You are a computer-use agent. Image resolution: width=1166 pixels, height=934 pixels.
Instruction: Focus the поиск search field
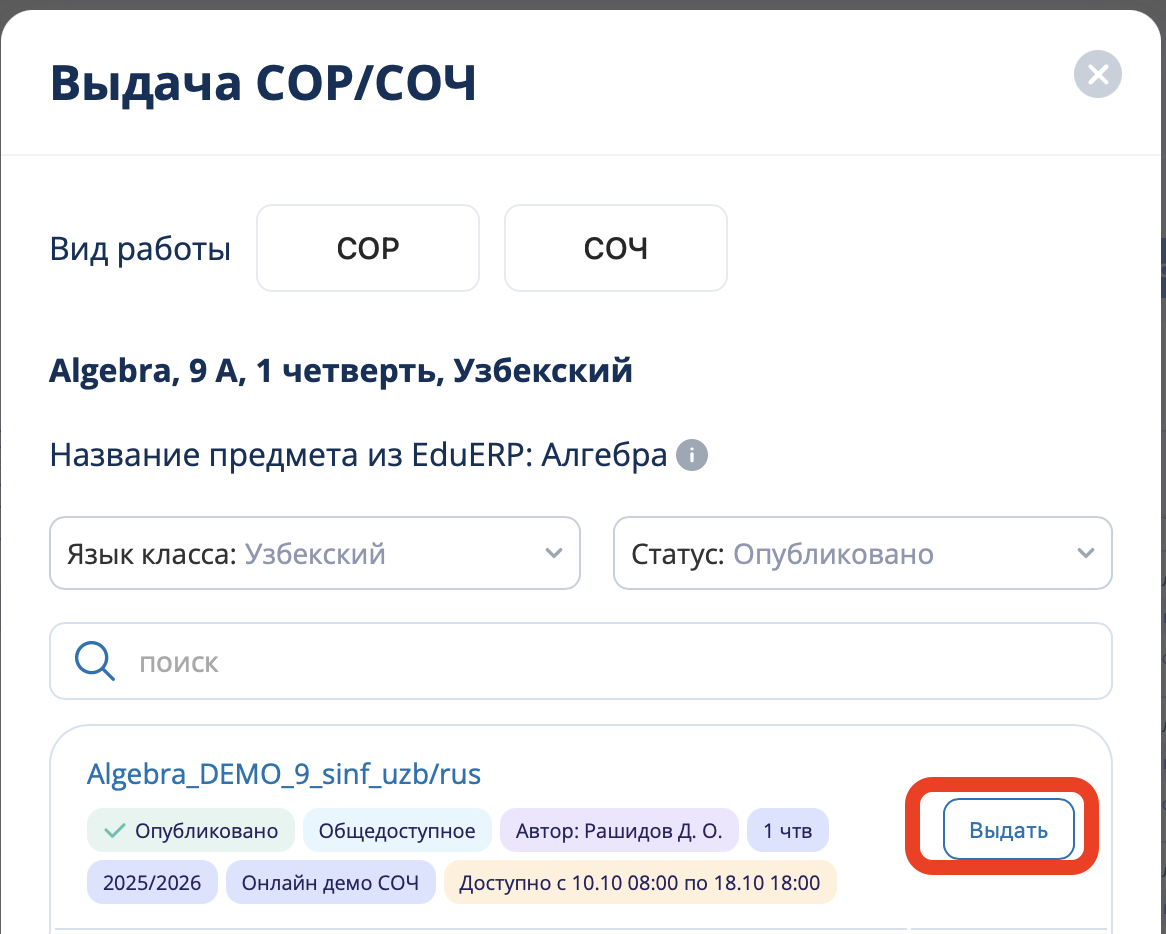coord(600,662)
